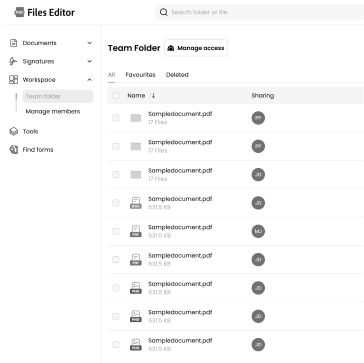The width and height of the screenshot is (364, 363).
Task: Click the Files Editor PDF logo icon
Action: [x=19, y=12]
